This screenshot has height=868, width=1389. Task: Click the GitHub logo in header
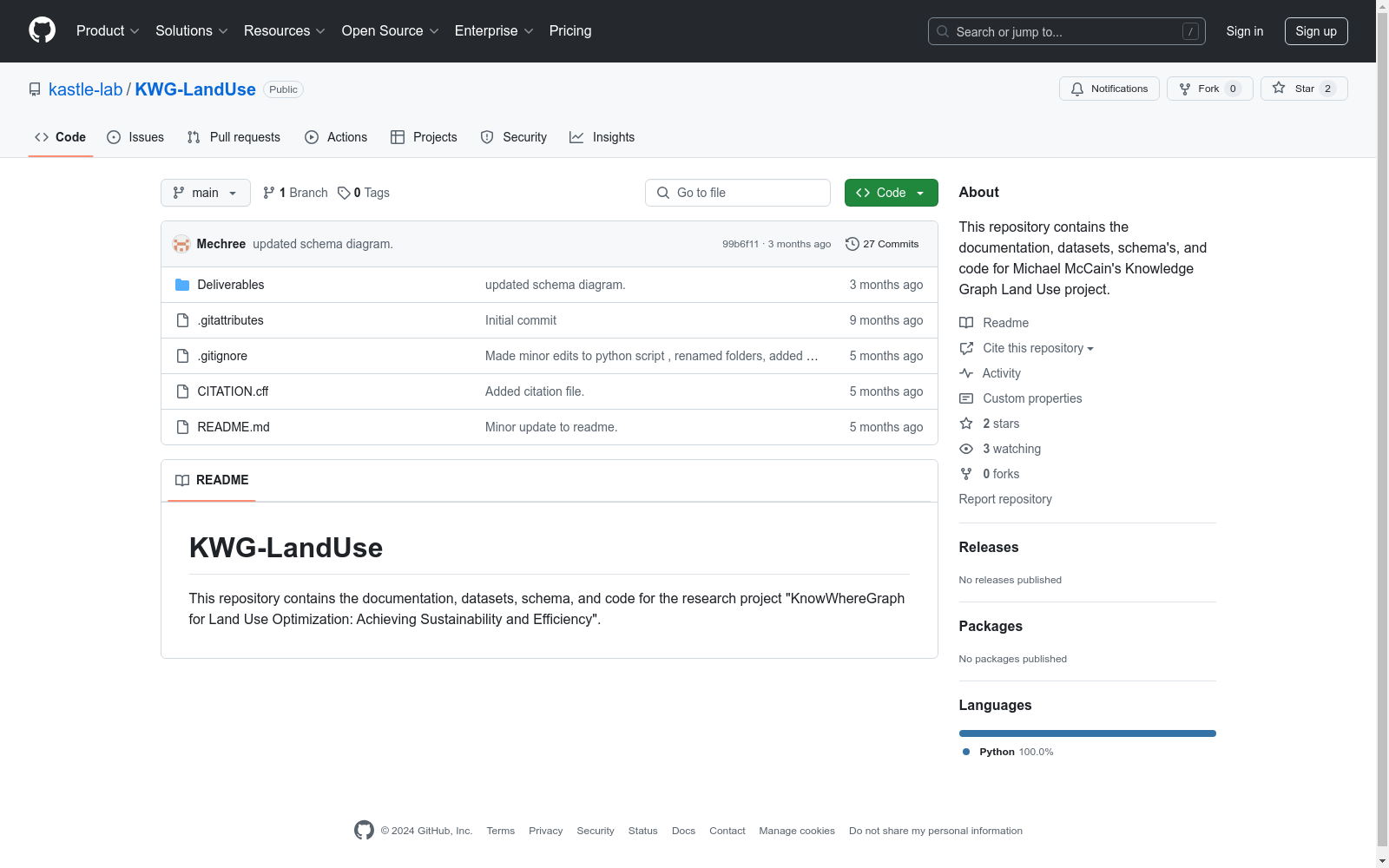point(42,30)
